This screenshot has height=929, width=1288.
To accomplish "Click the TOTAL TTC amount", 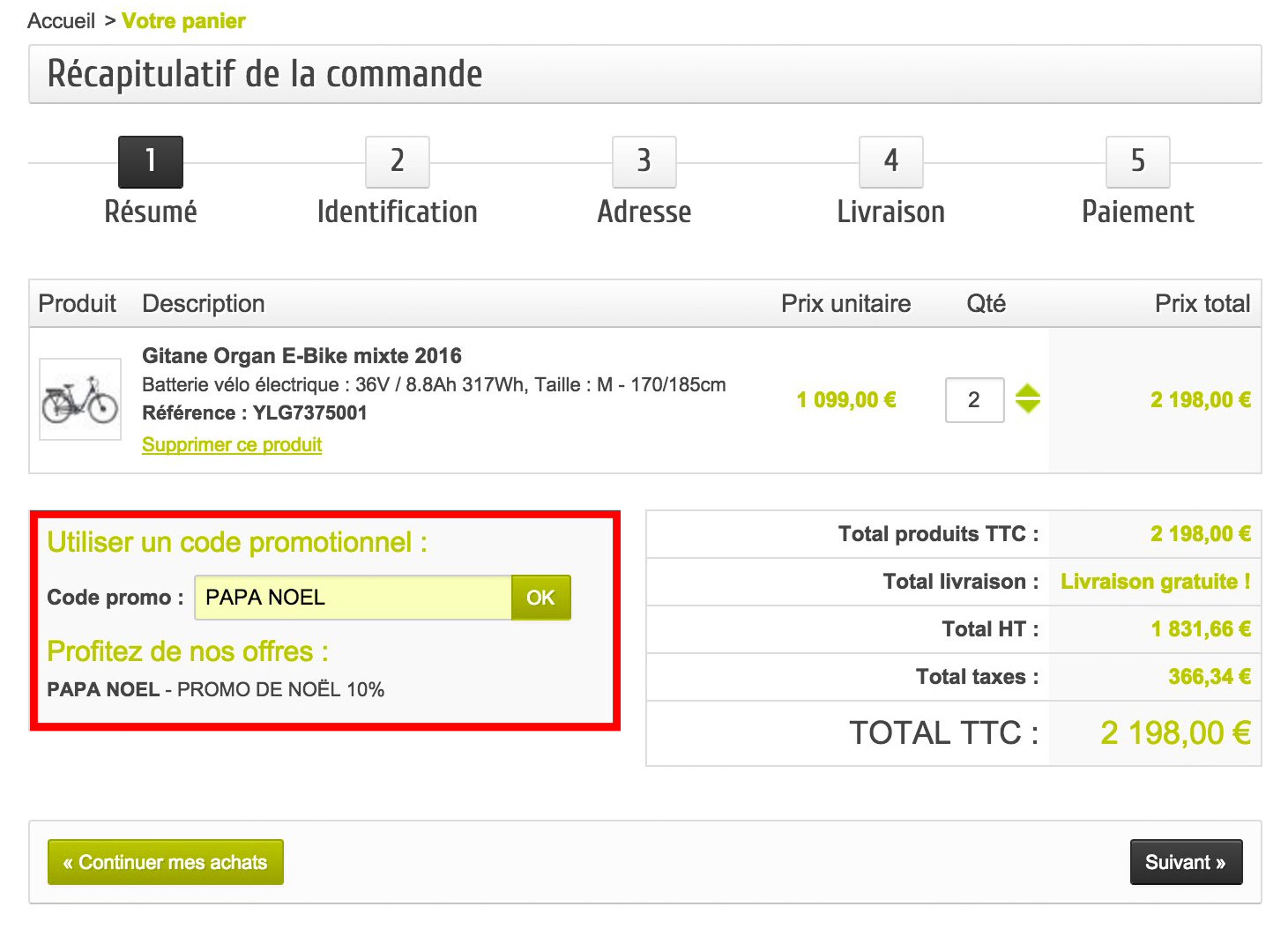I will click(x=1175, y=733).
